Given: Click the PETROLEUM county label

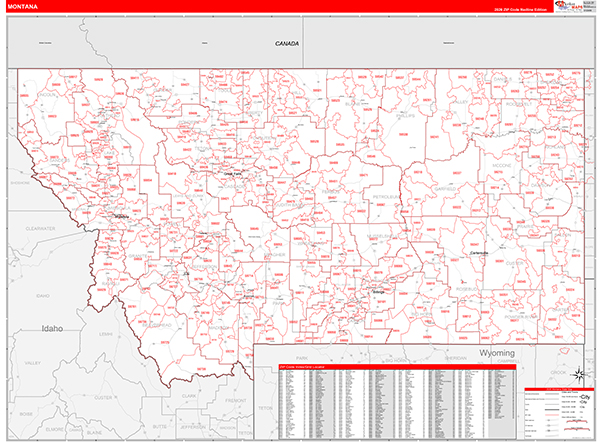Looking at the screenshot, I should click(386, 197).
